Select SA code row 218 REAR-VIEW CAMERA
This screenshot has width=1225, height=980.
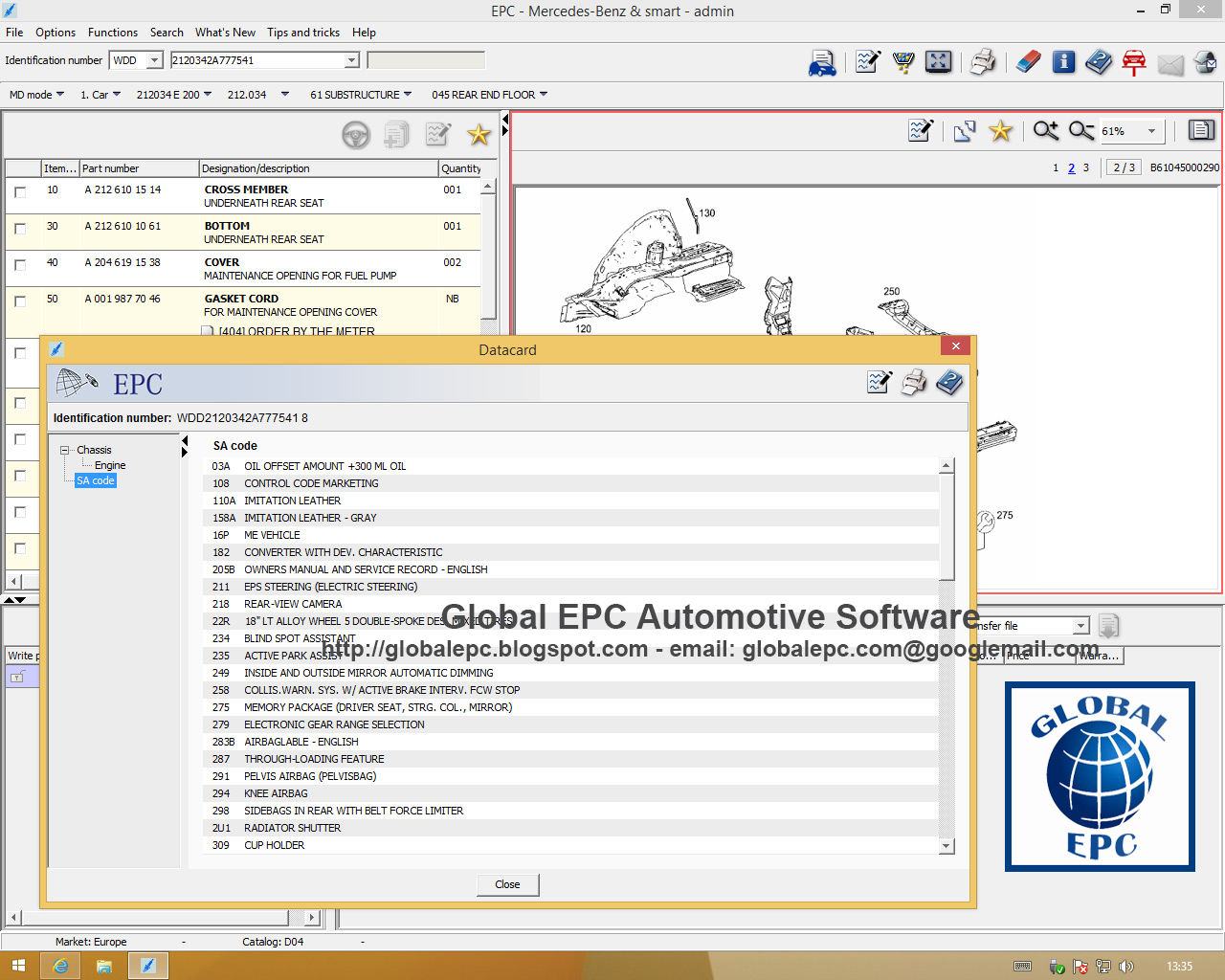click(571, 604)
